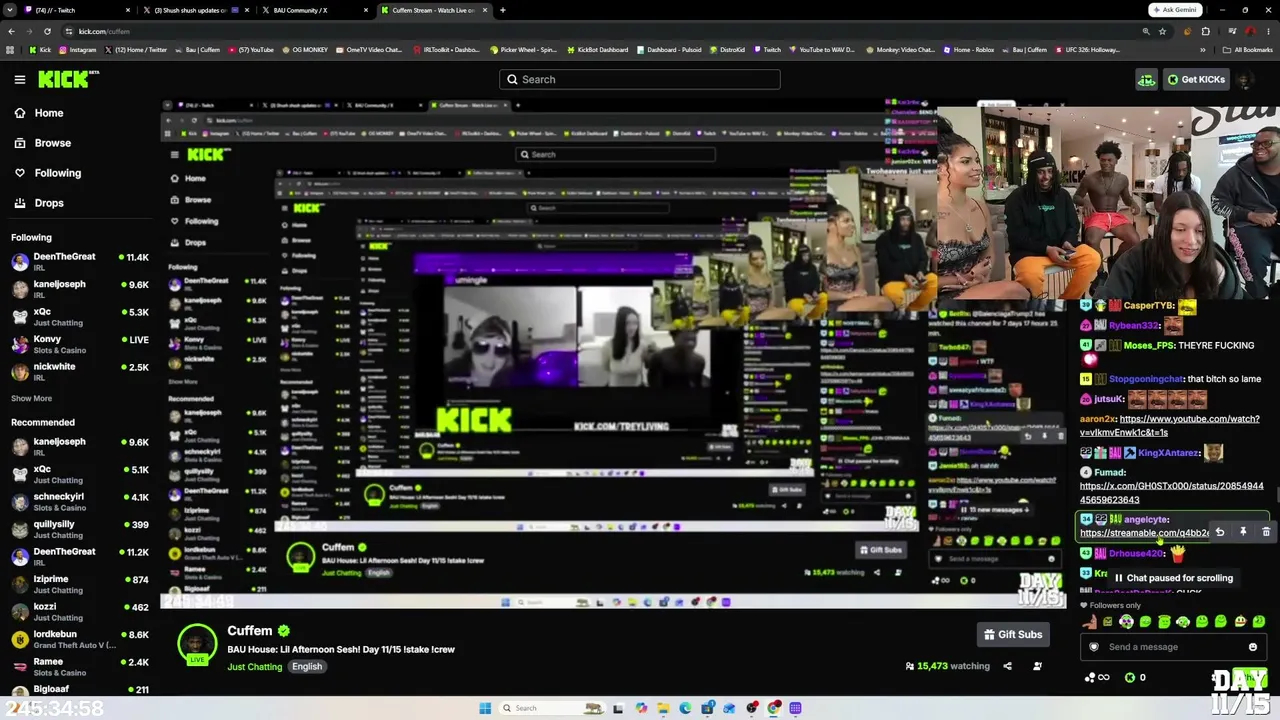Open a new browser tab
The height and width of the screenshot is (720, 1280).
click(502, 10)
